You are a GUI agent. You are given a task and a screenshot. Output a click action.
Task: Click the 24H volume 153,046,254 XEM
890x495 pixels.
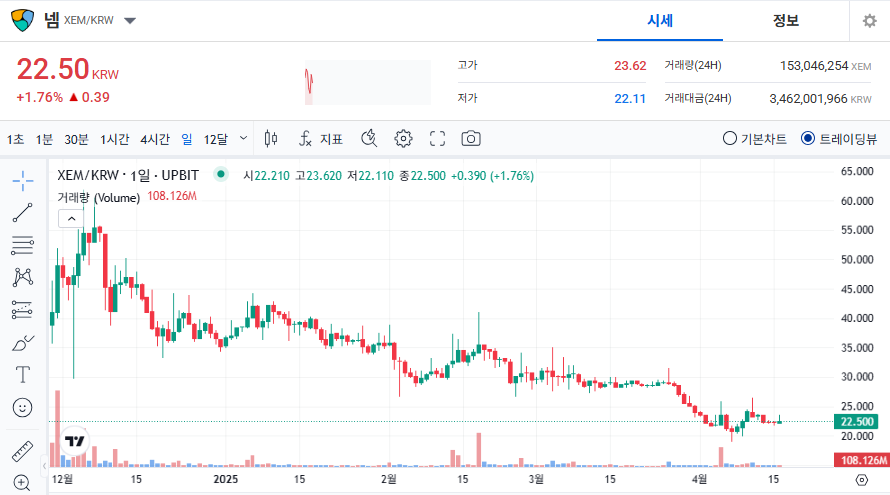[x=825, y=66]
